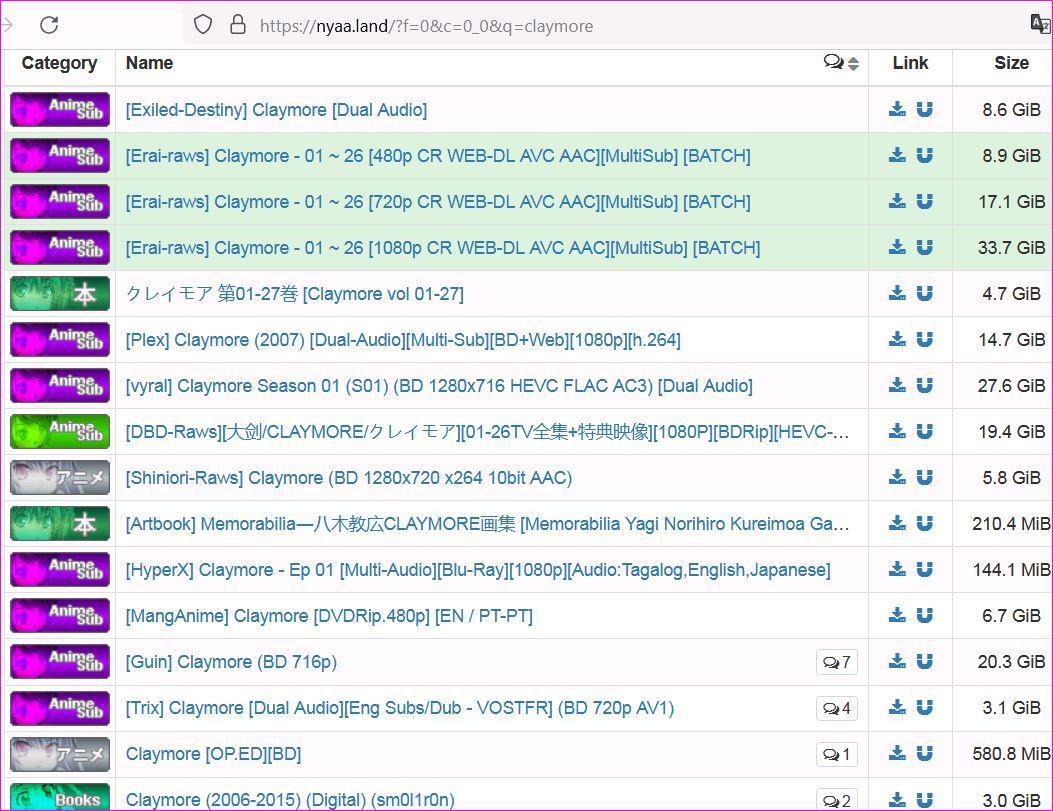Screen dimensions: 1053x811
Task: Click the translate page icon in address bar
Action: 1040,25
